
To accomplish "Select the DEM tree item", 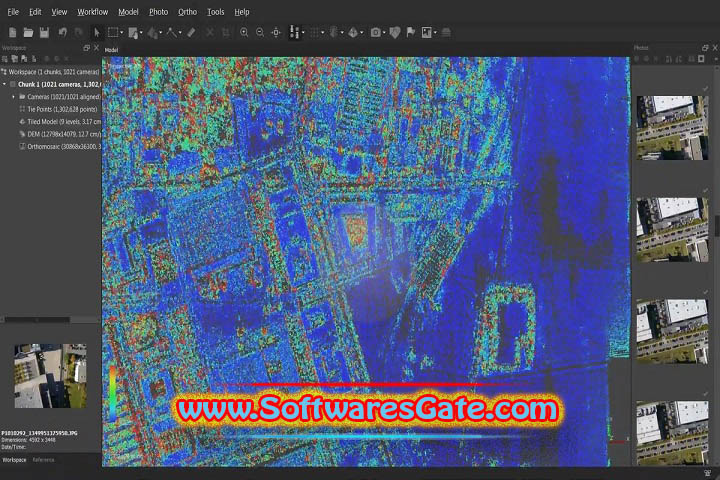I will point(60,134).
